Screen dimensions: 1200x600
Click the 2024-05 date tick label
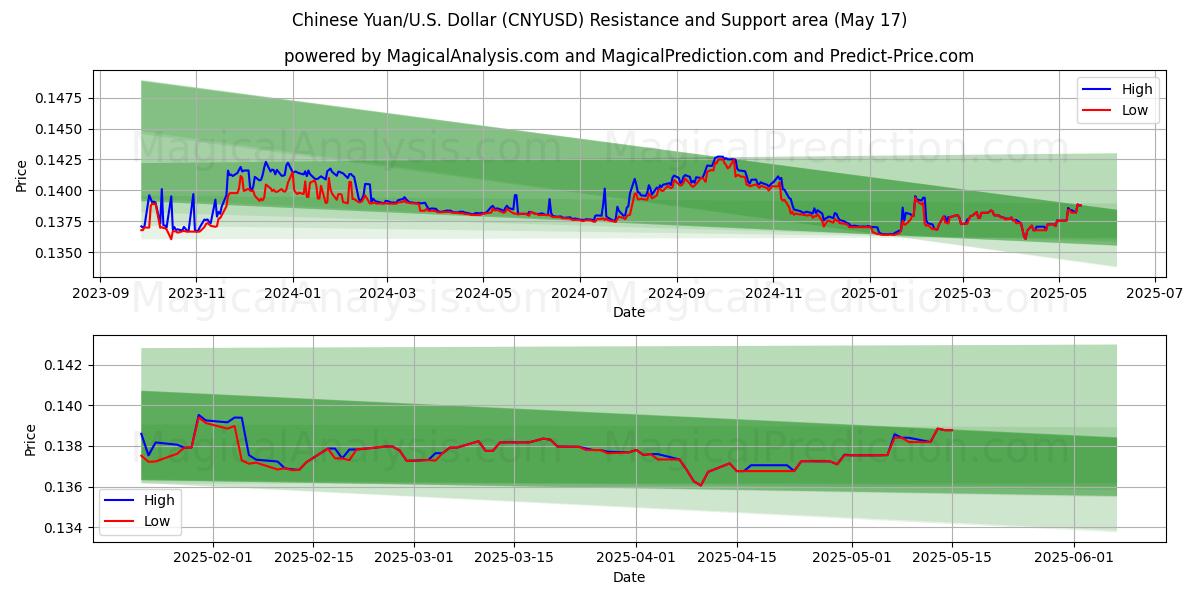click(483, 294)
